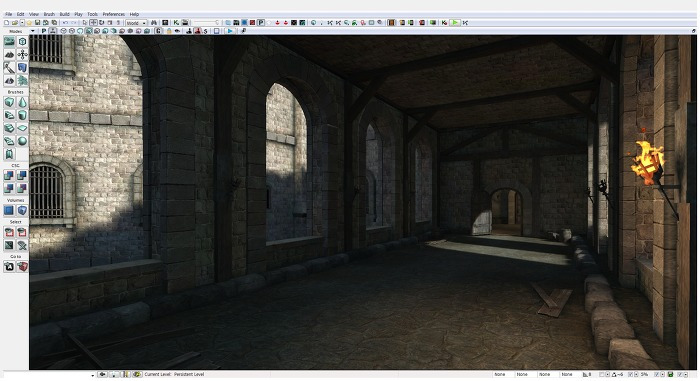Select the Volumetric card brush

click(9, 155)
